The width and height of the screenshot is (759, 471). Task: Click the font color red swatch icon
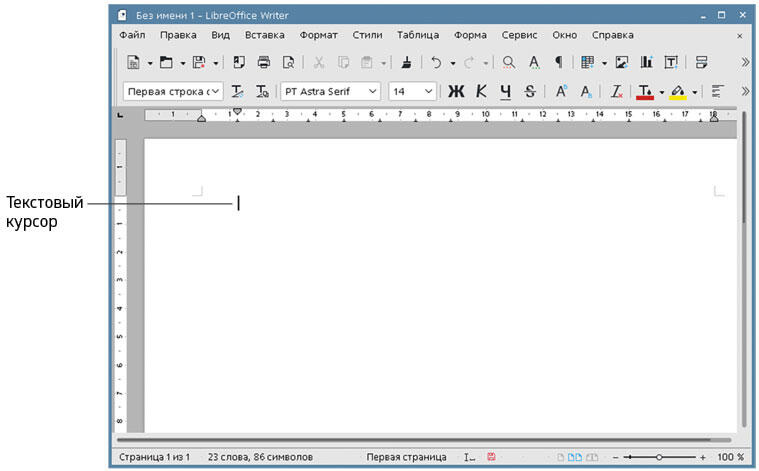point(644,91)
